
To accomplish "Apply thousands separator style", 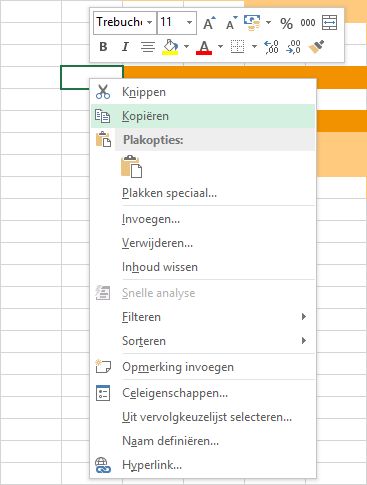I will coord(308,23).
